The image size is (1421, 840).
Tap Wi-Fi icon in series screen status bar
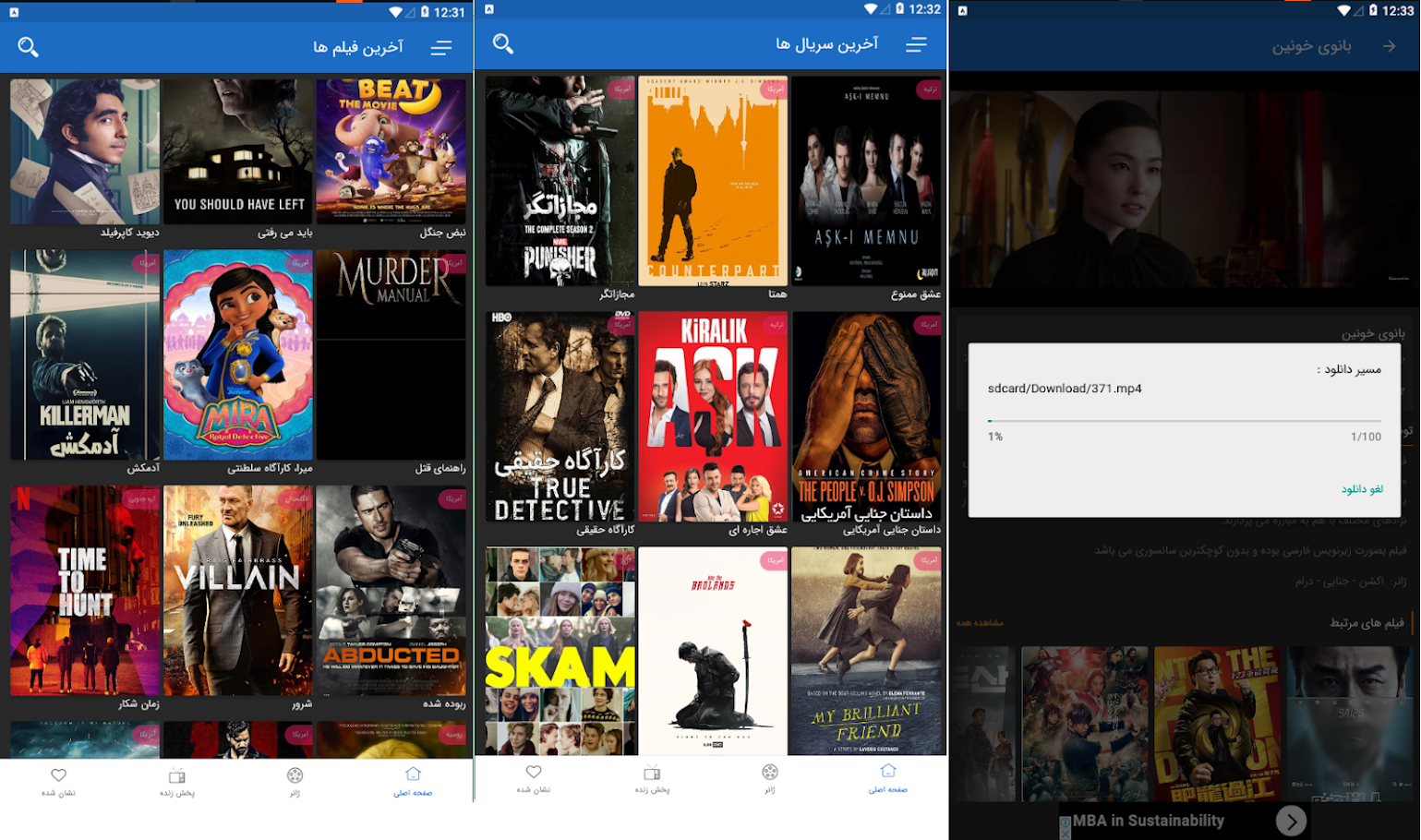tap(872, 9)
